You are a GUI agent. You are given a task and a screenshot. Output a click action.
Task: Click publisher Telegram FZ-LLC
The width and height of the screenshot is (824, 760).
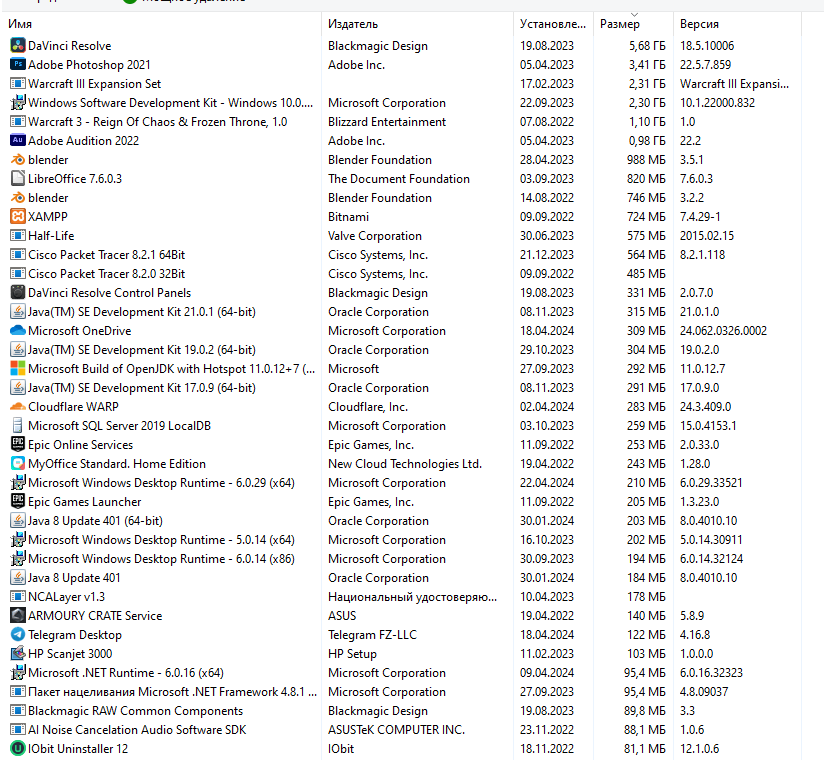tap(372, 634)
